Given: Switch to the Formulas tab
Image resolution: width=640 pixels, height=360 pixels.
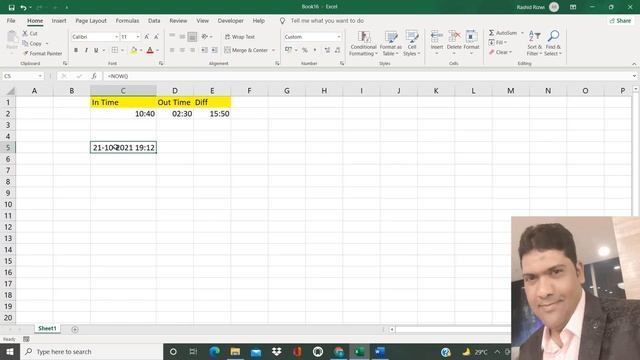Looking at the screenshot, I should click(127, 20).
